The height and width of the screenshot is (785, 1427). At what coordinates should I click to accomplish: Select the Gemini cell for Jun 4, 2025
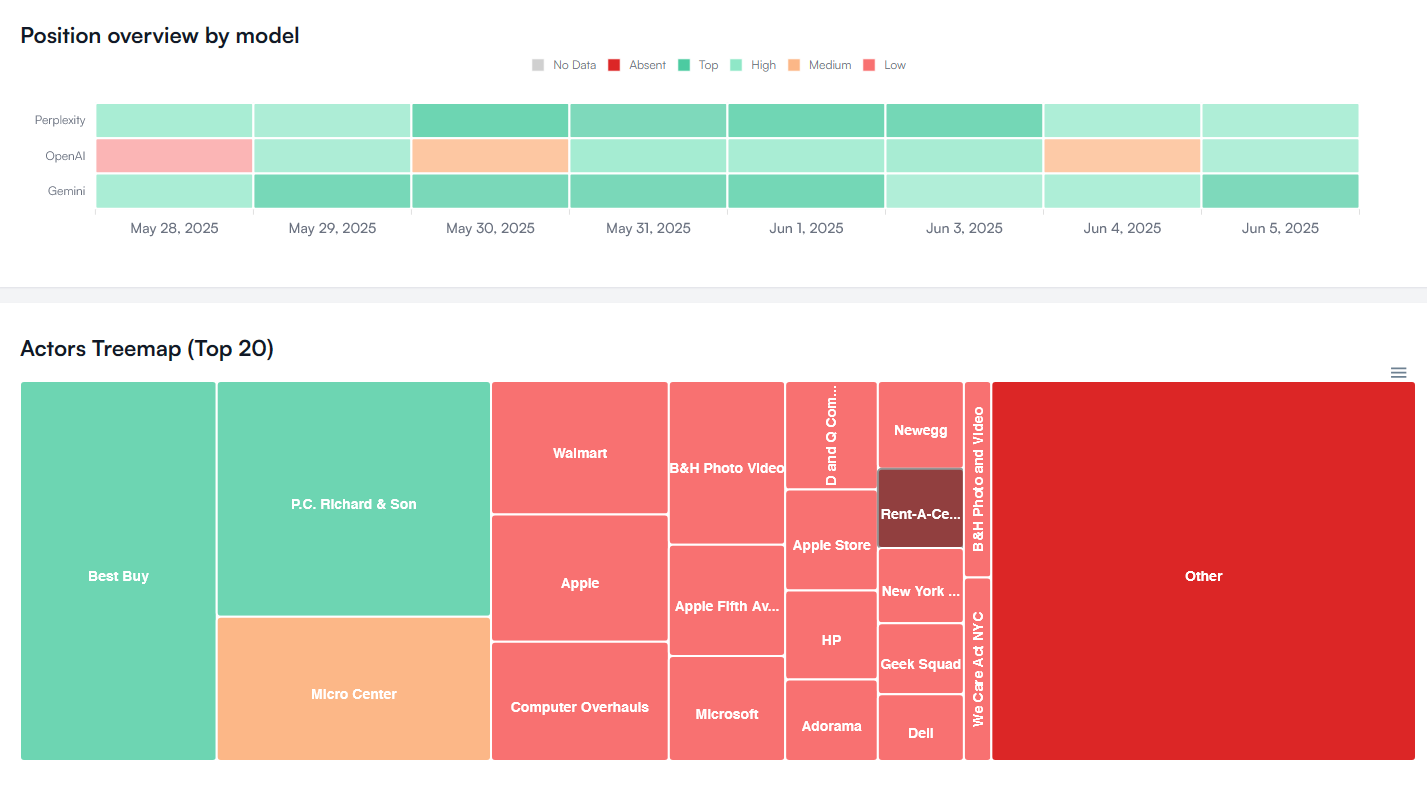click(1122, 191)
